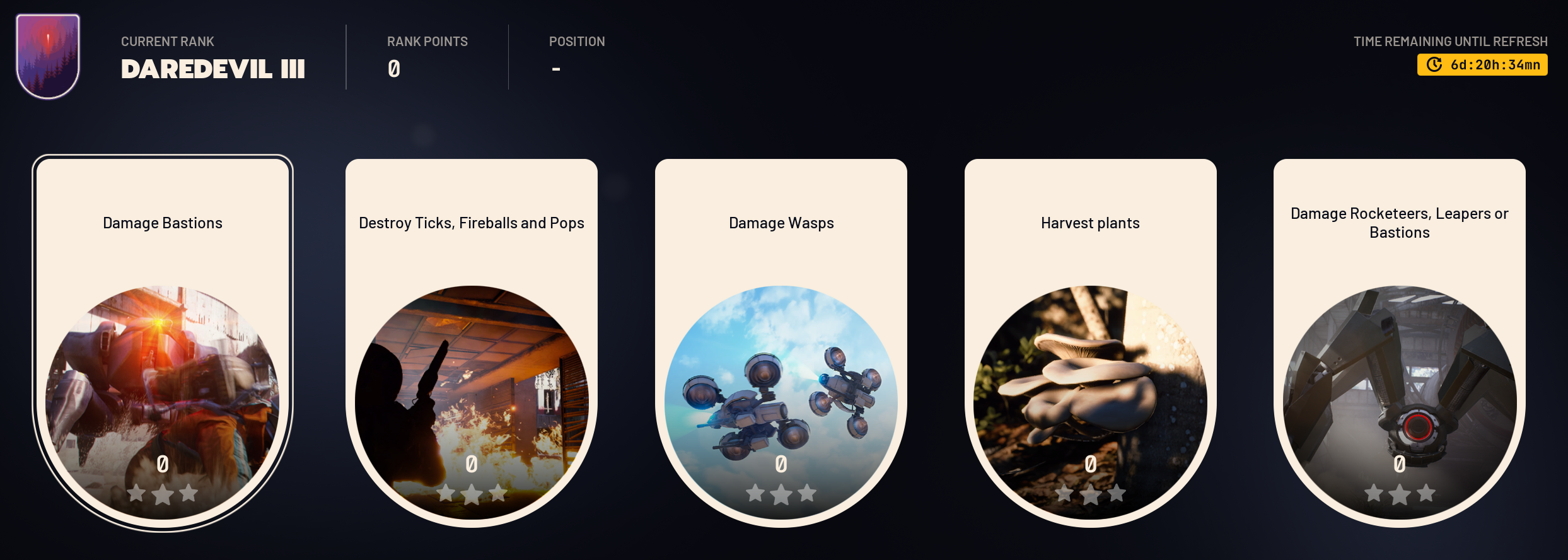Open the Destroy Ticks, Fireballs and Pops card
The width and height of the screenshot is (1568, 560).
tap(472, 343)
